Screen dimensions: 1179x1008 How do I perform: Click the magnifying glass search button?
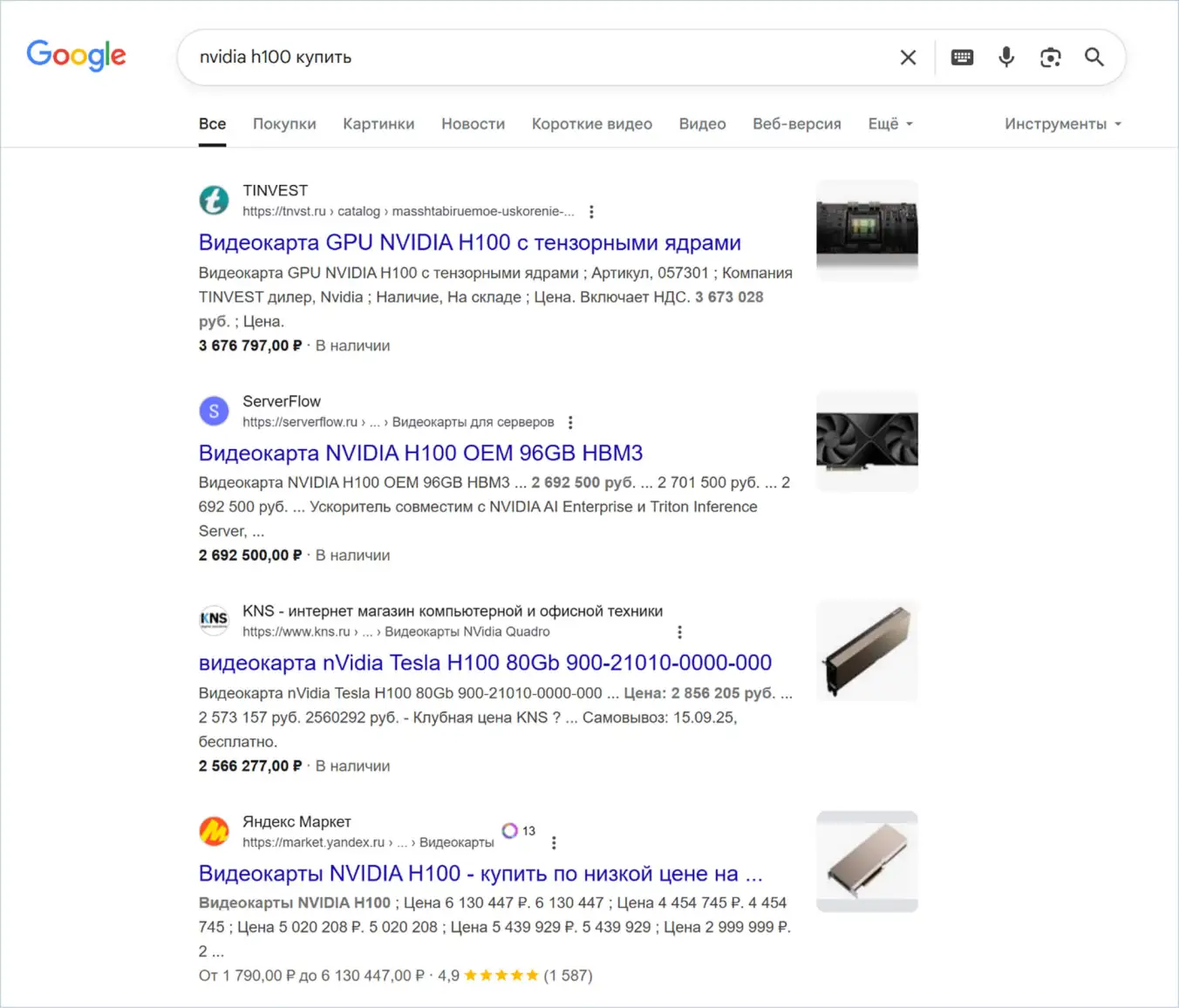click(1094, 58)
